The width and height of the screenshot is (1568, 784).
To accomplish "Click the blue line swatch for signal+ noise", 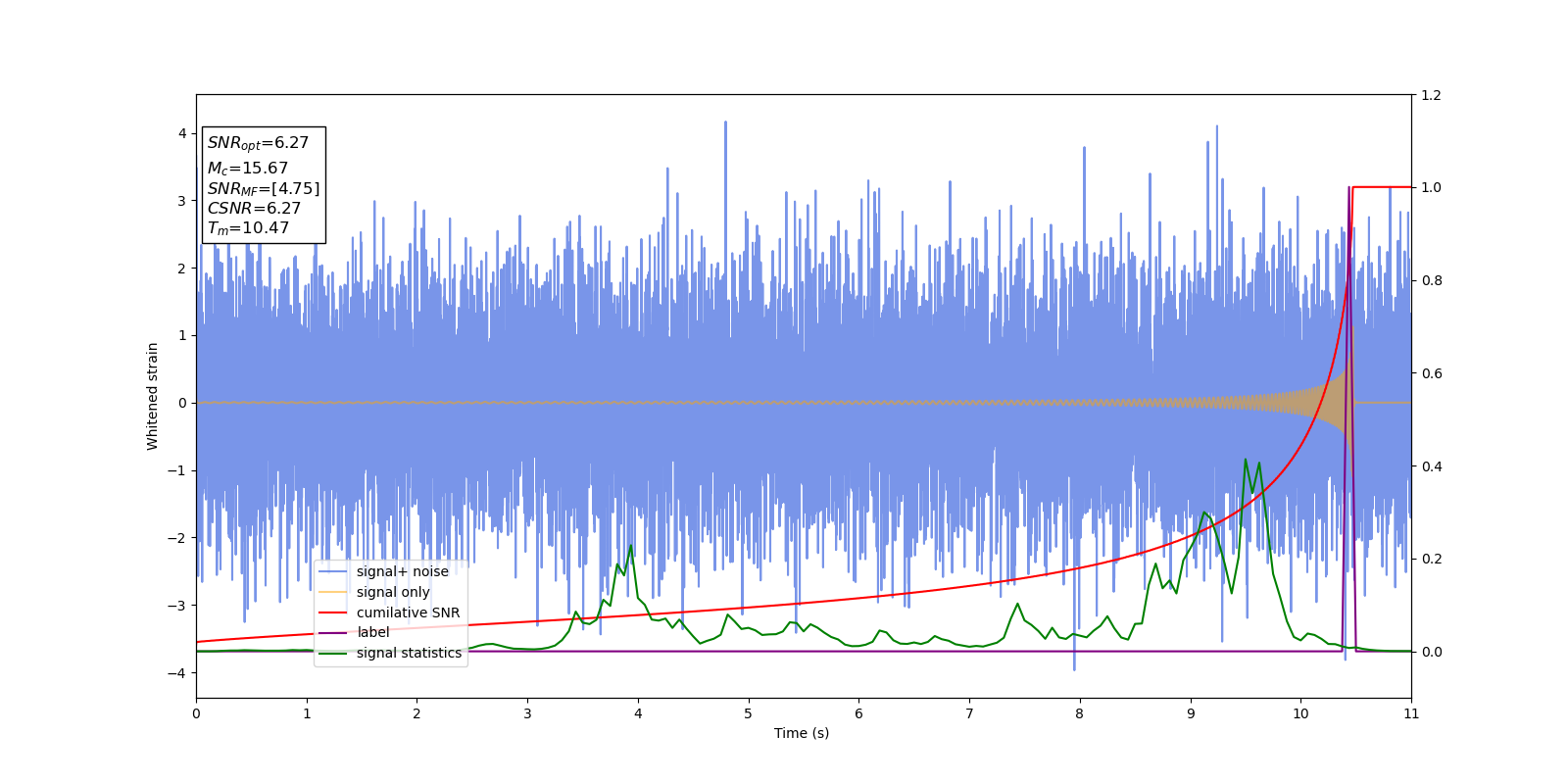I will [333, 571].
